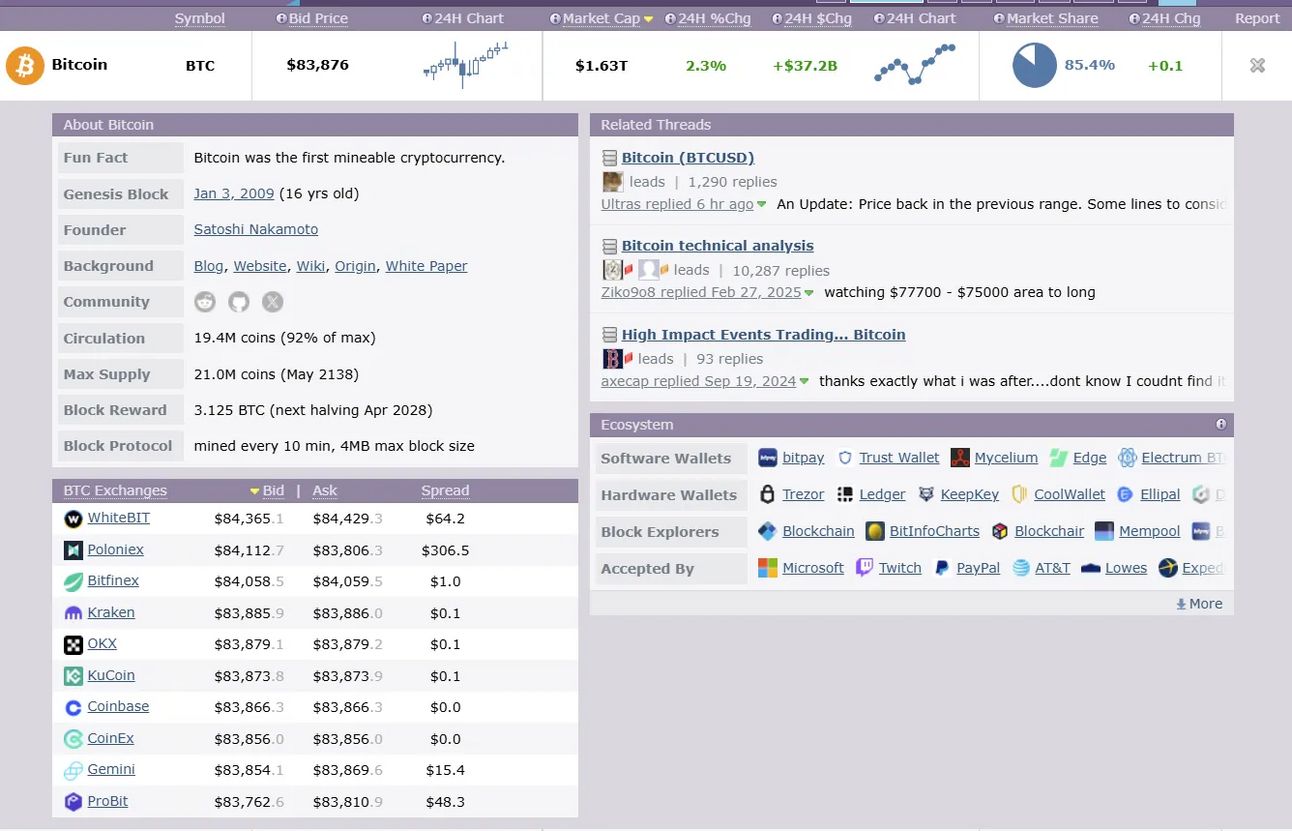Click the market cap 24H line chart
This screenshot has height=831, width=1292.
pos(915,66)
